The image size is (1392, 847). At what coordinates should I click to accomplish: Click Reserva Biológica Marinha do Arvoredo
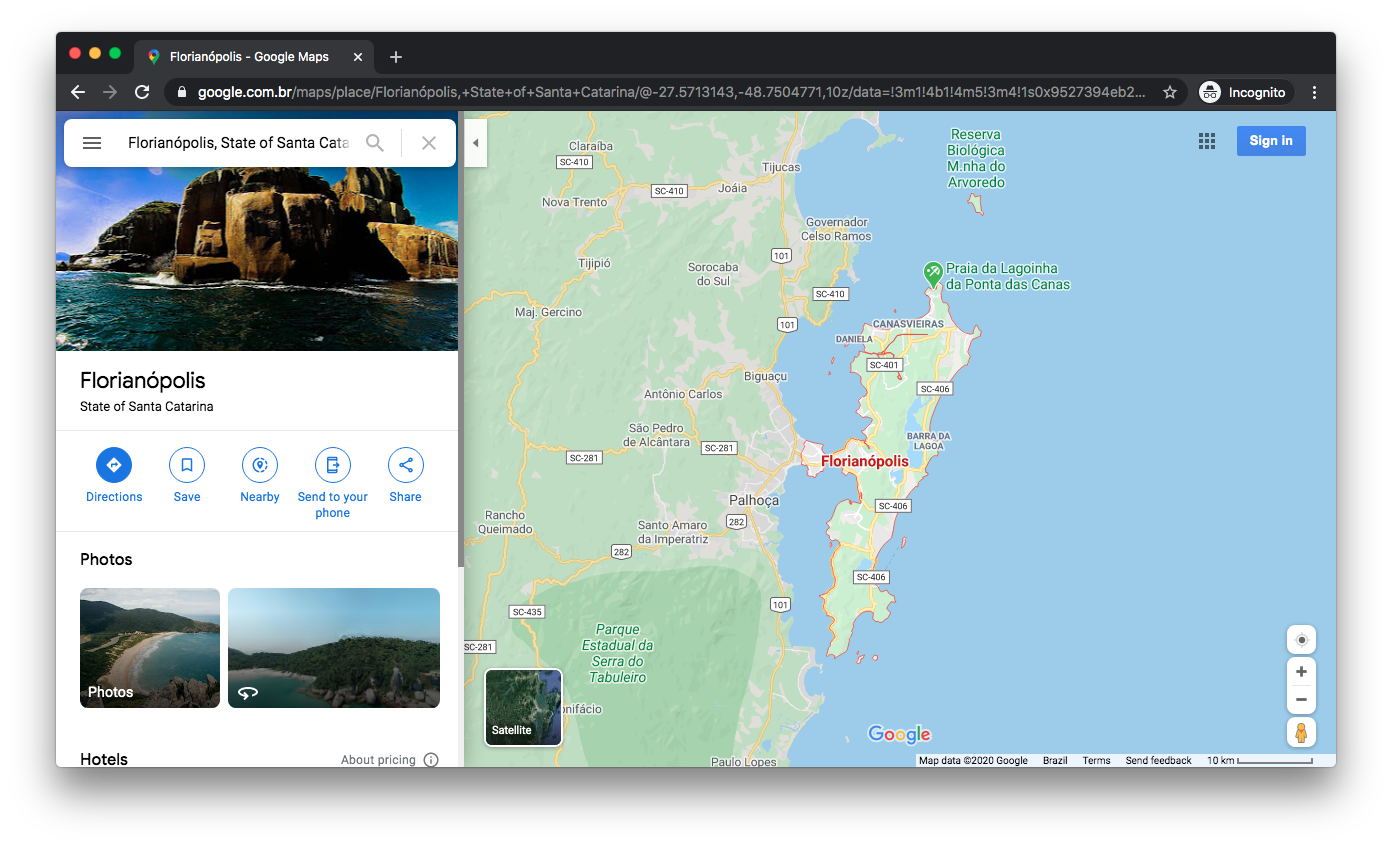click(976, 158)
